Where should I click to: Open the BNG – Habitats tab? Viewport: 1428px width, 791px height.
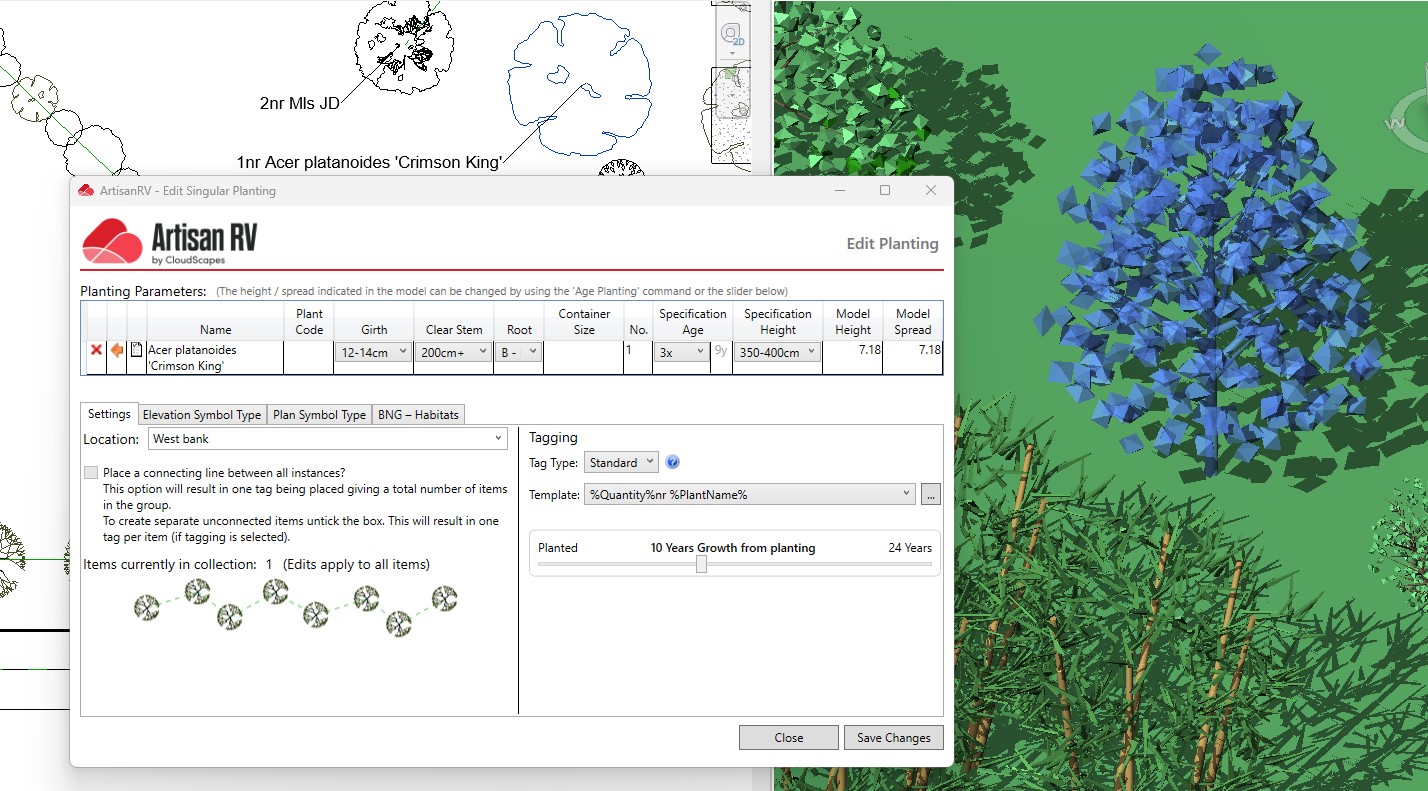tap(417, 415)
